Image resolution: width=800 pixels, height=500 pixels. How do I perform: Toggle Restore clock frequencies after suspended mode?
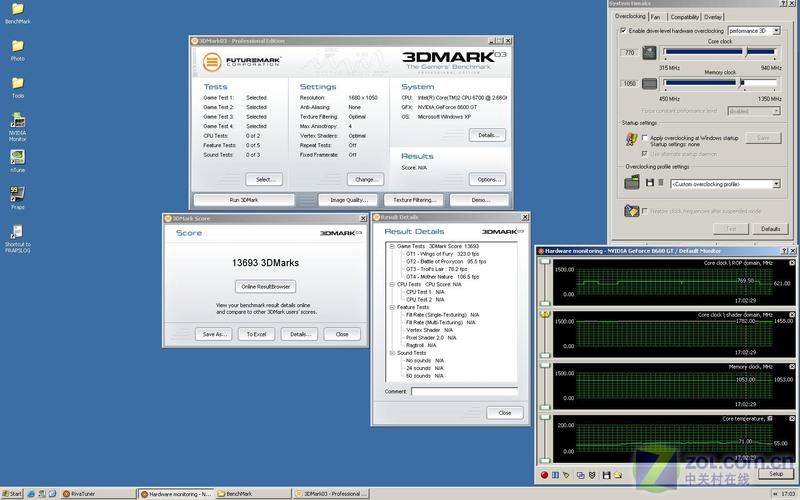point(645,211)
